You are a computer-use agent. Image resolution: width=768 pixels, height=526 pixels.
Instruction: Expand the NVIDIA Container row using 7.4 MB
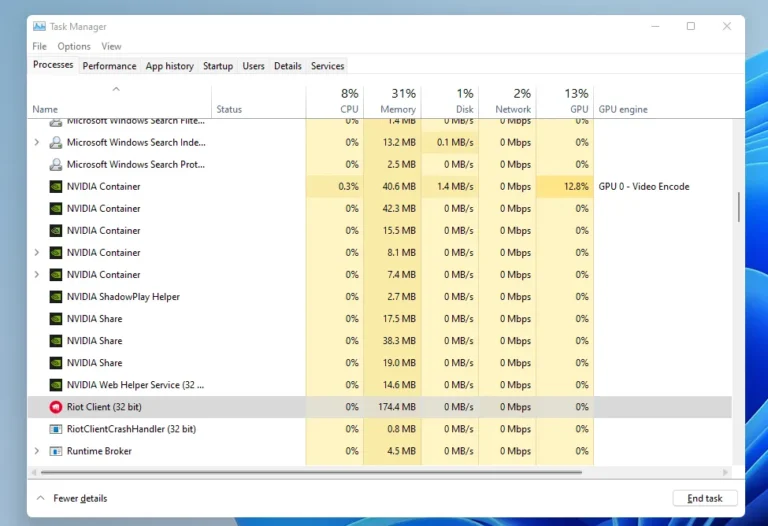click(37, 275)
